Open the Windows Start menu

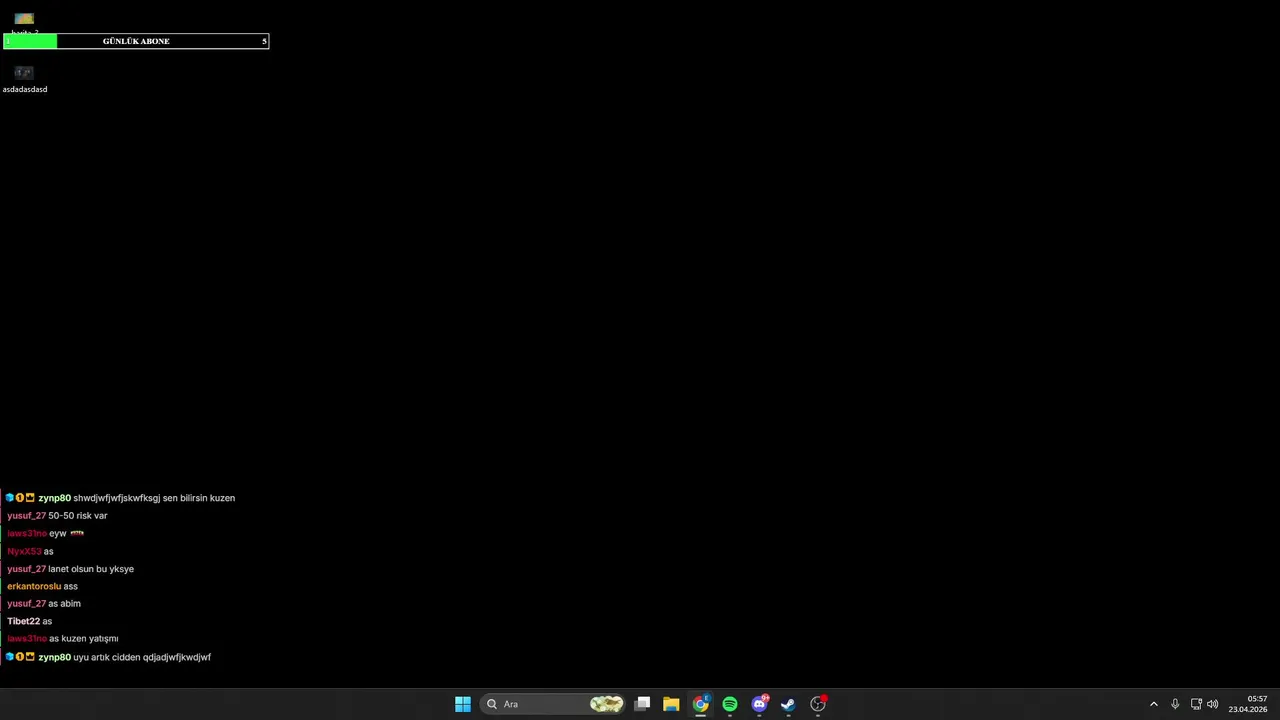tap(462, 704)
